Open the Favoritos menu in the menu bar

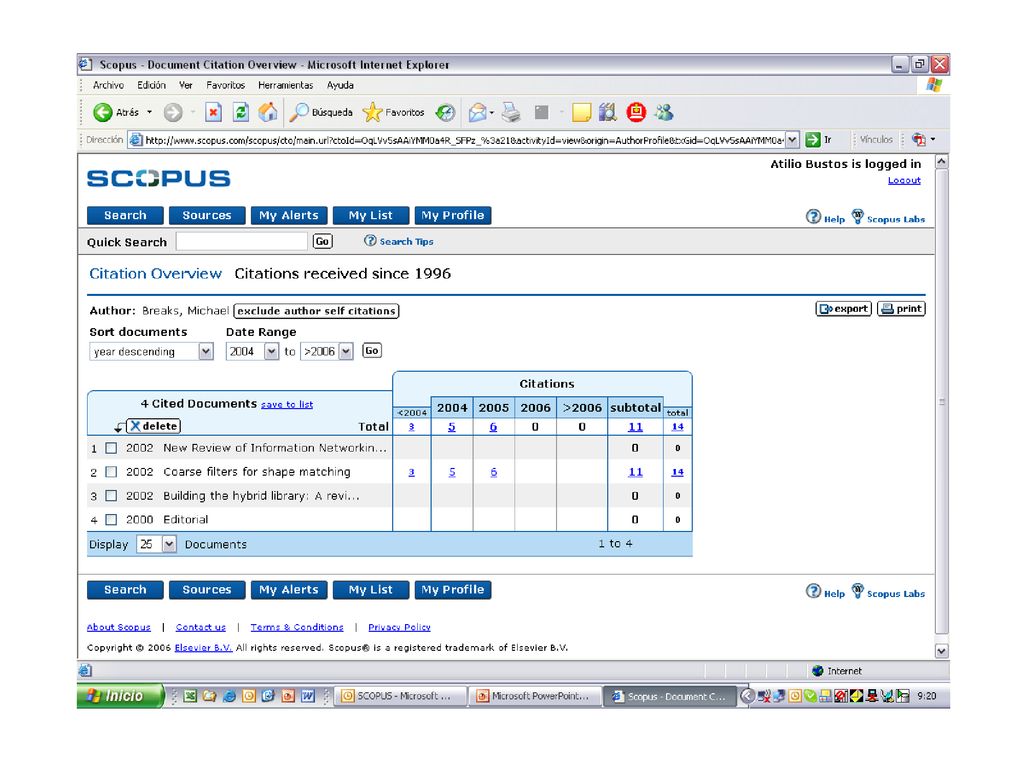tap(226, 85)
